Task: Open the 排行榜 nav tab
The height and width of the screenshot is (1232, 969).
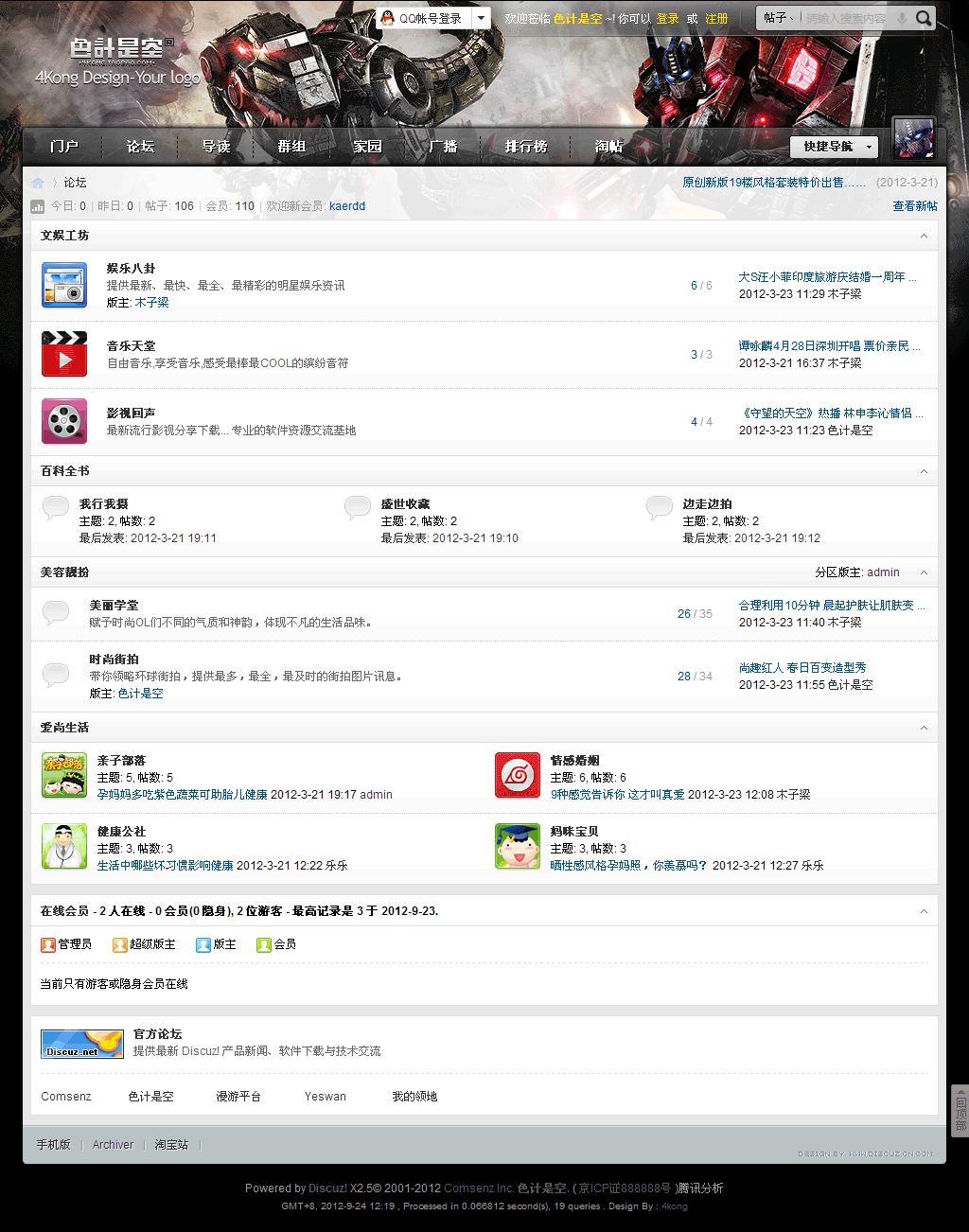Action: 526,147
